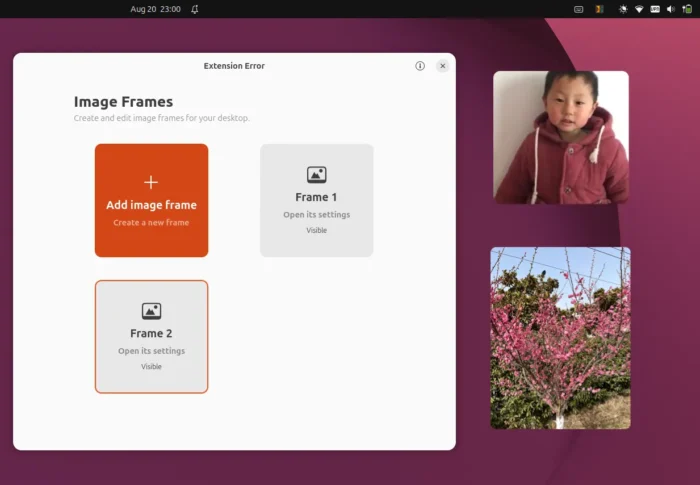Open the info icon in the window header
The image size is (700, 485).
tap(420, 66)
